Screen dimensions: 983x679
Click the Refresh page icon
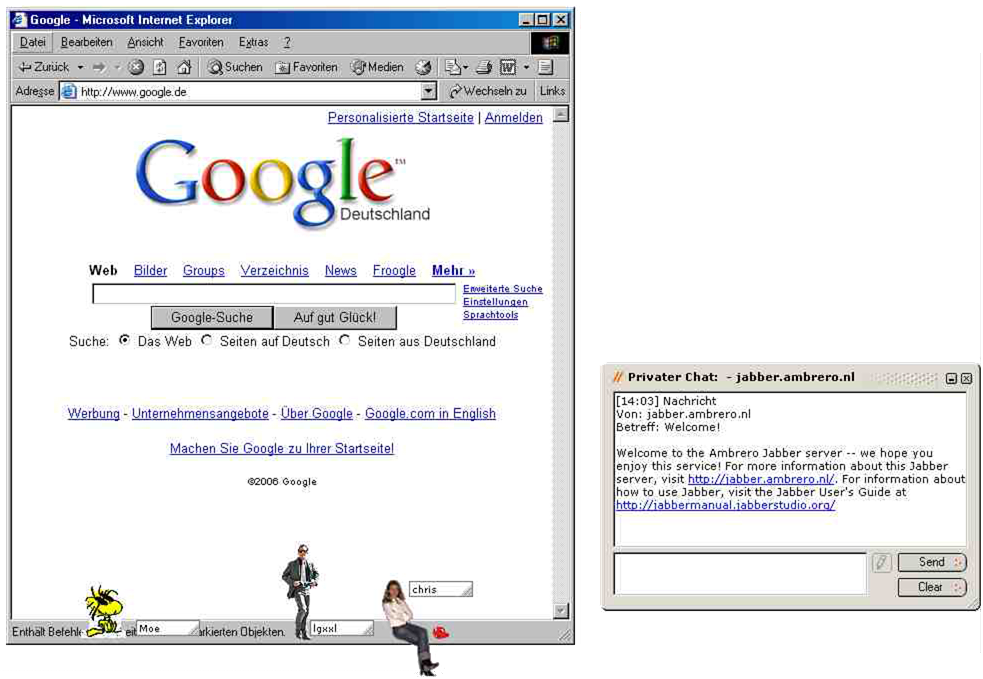click(x=160, y=67)
